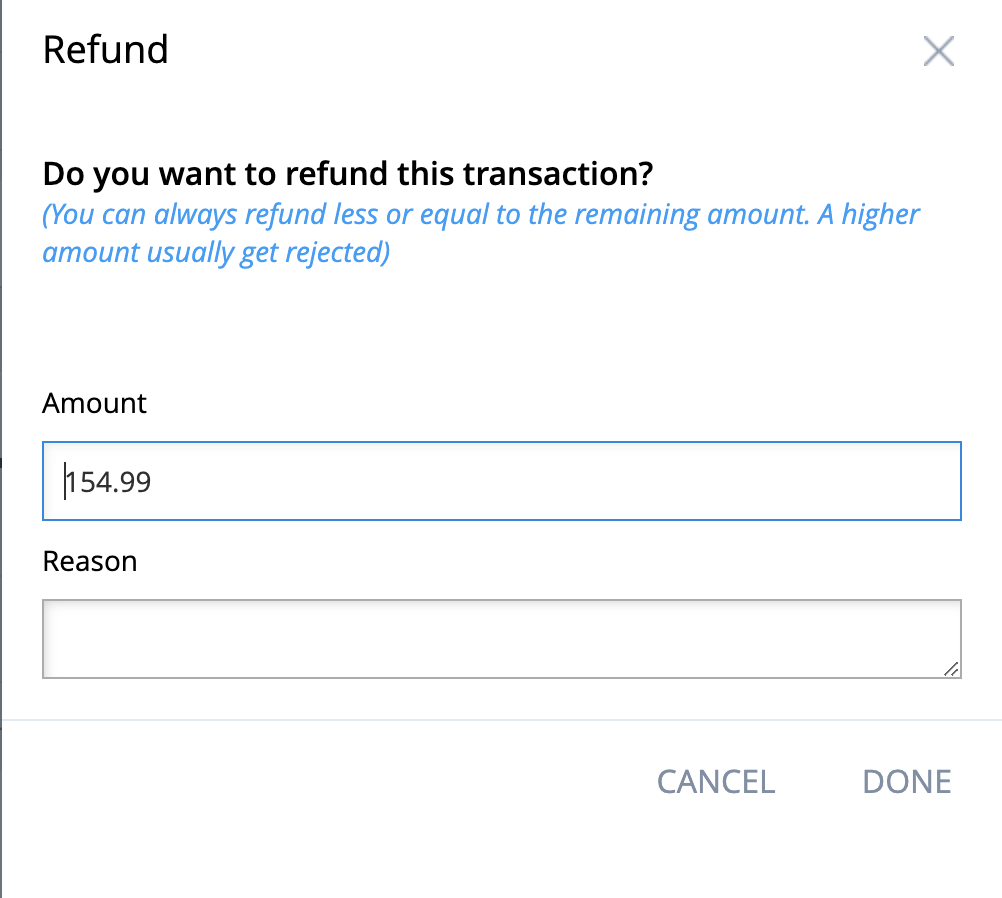Click the Amount label
Viewport: 1002px width, 898px height.
coord(94,403)
